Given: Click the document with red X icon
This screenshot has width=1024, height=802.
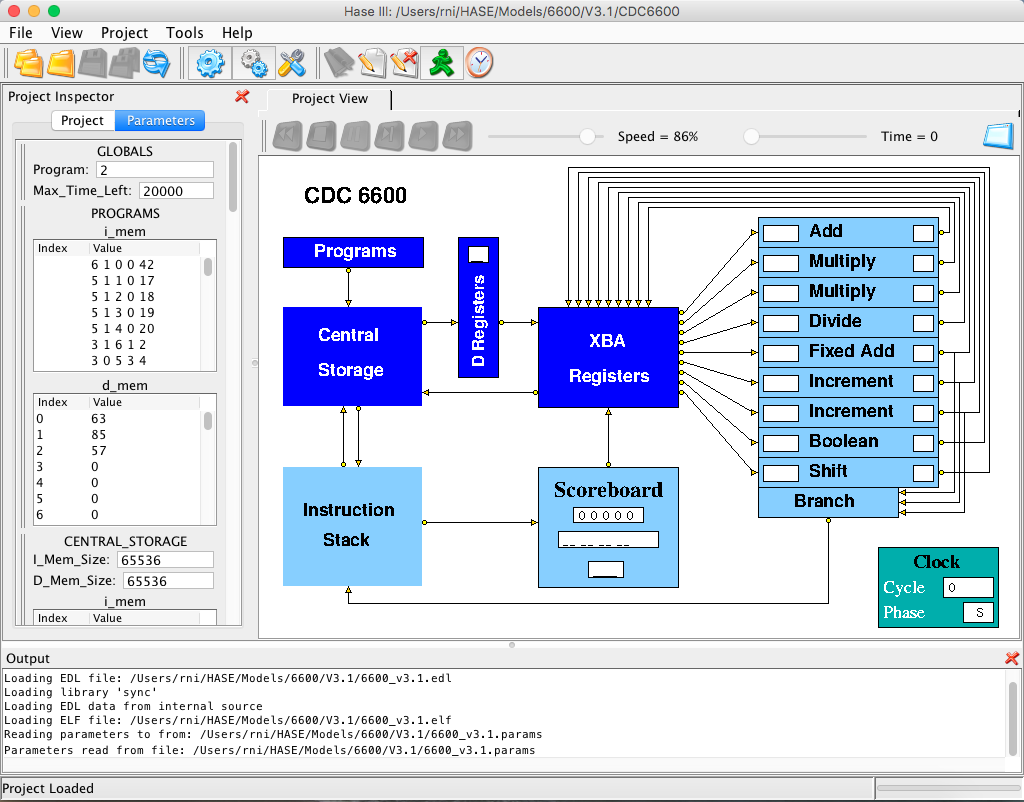Looking at the screenshot, I should [404, 63].
